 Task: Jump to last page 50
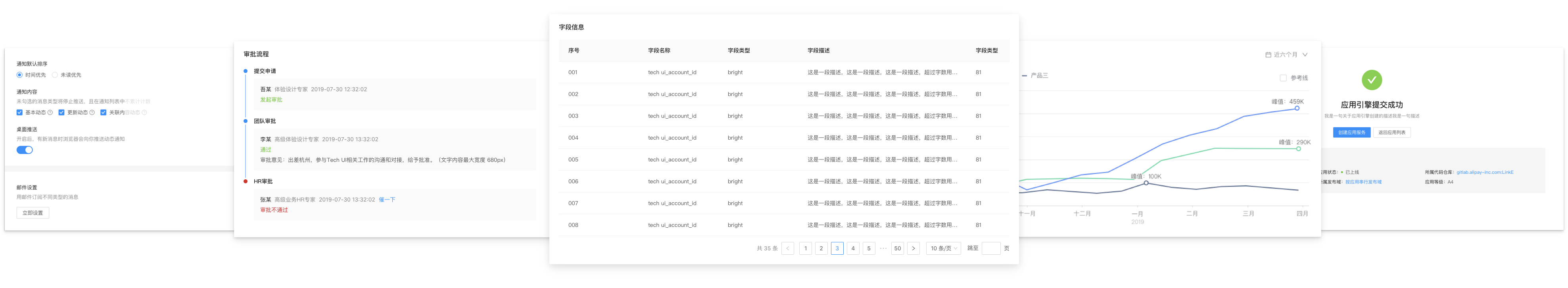point(897,248)
